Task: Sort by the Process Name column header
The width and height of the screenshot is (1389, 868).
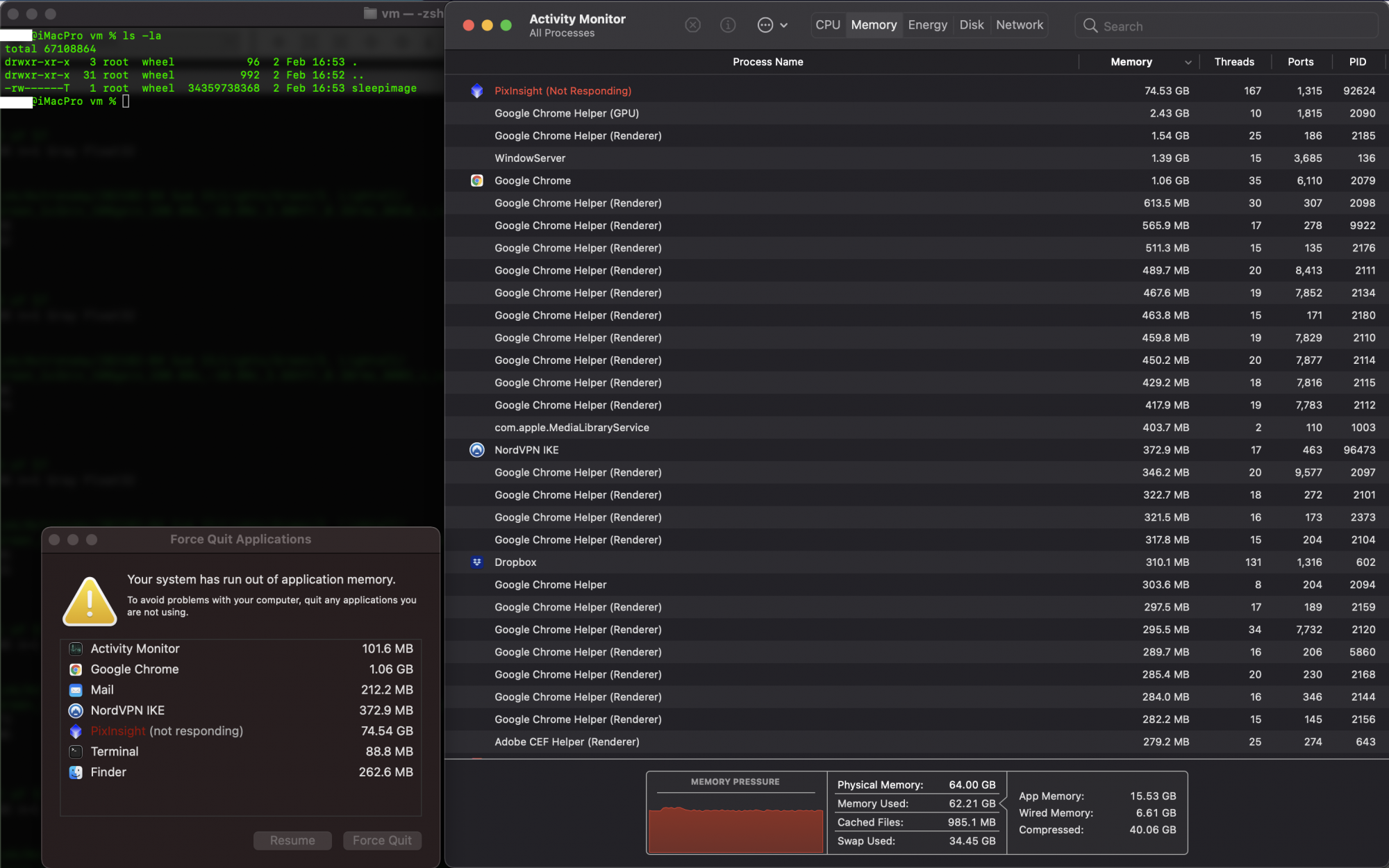Action: click(767, 62)
